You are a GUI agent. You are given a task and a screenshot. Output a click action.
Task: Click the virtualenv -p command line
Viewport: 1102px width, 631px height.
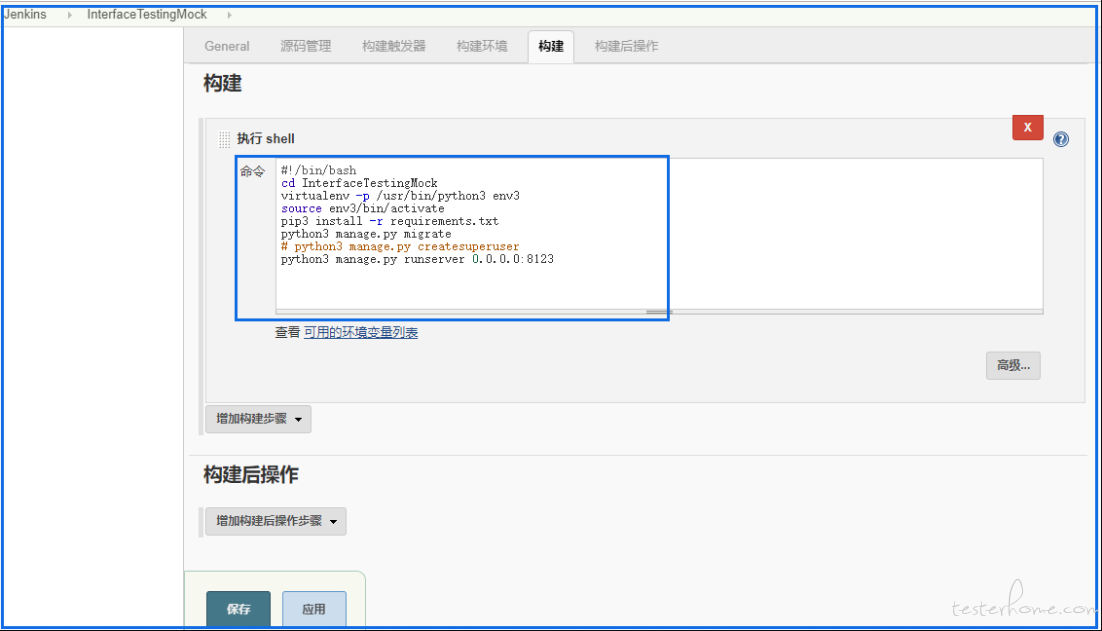pyautogui.click(x=400, y=196)
